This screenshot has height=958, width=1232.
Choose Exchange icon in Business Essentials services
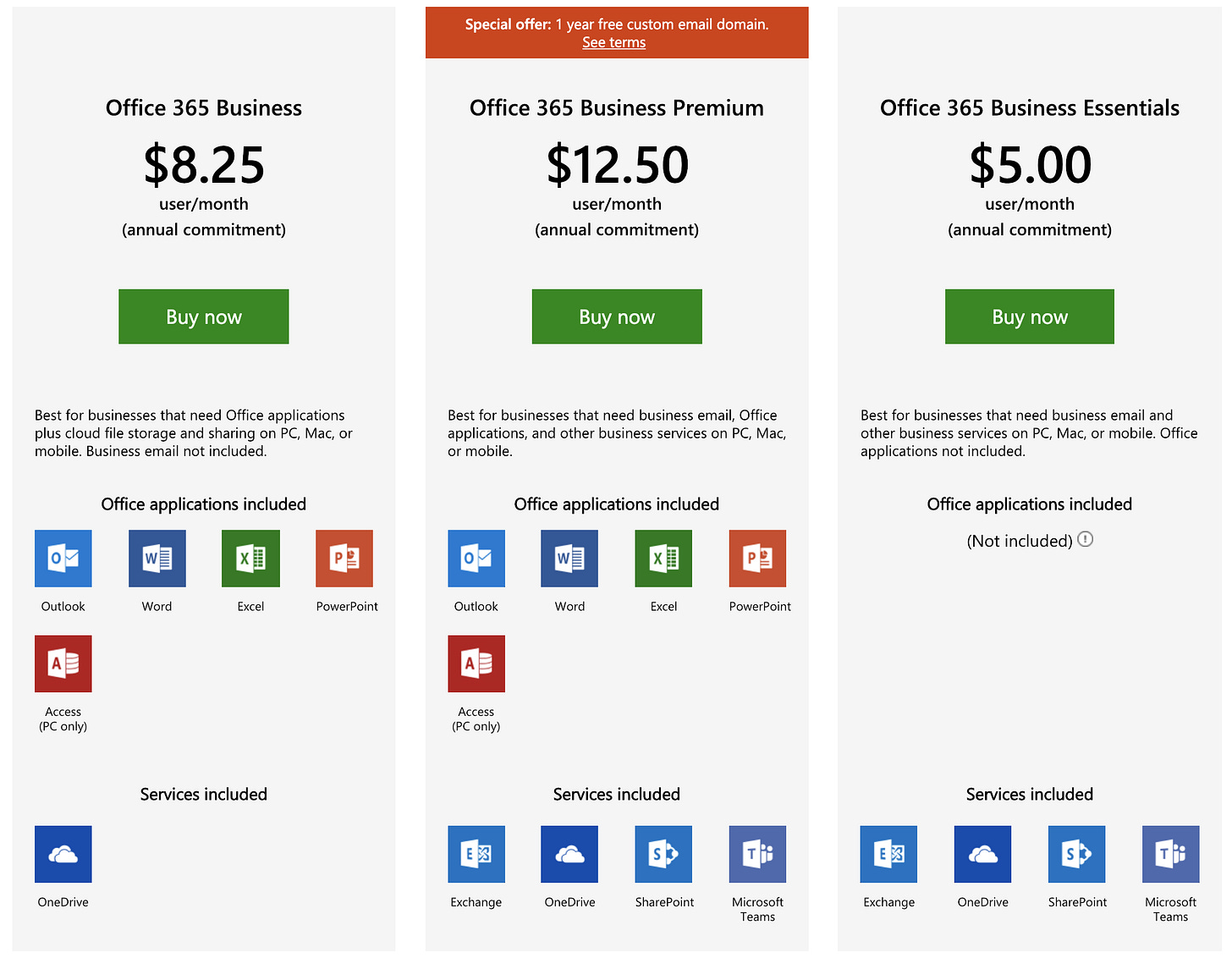point(889,855)
